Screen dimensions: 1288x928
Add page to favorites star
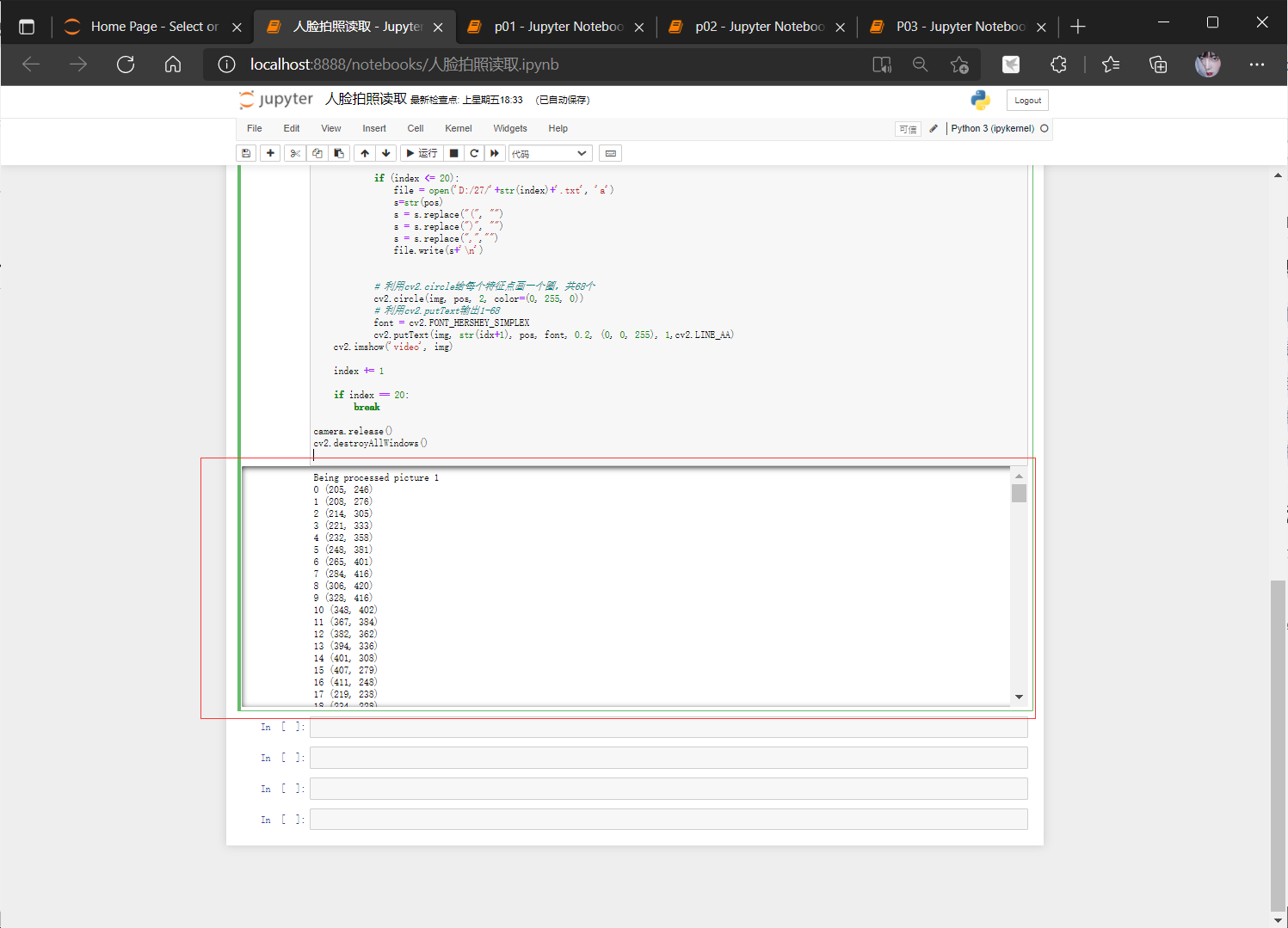point(959,65)
